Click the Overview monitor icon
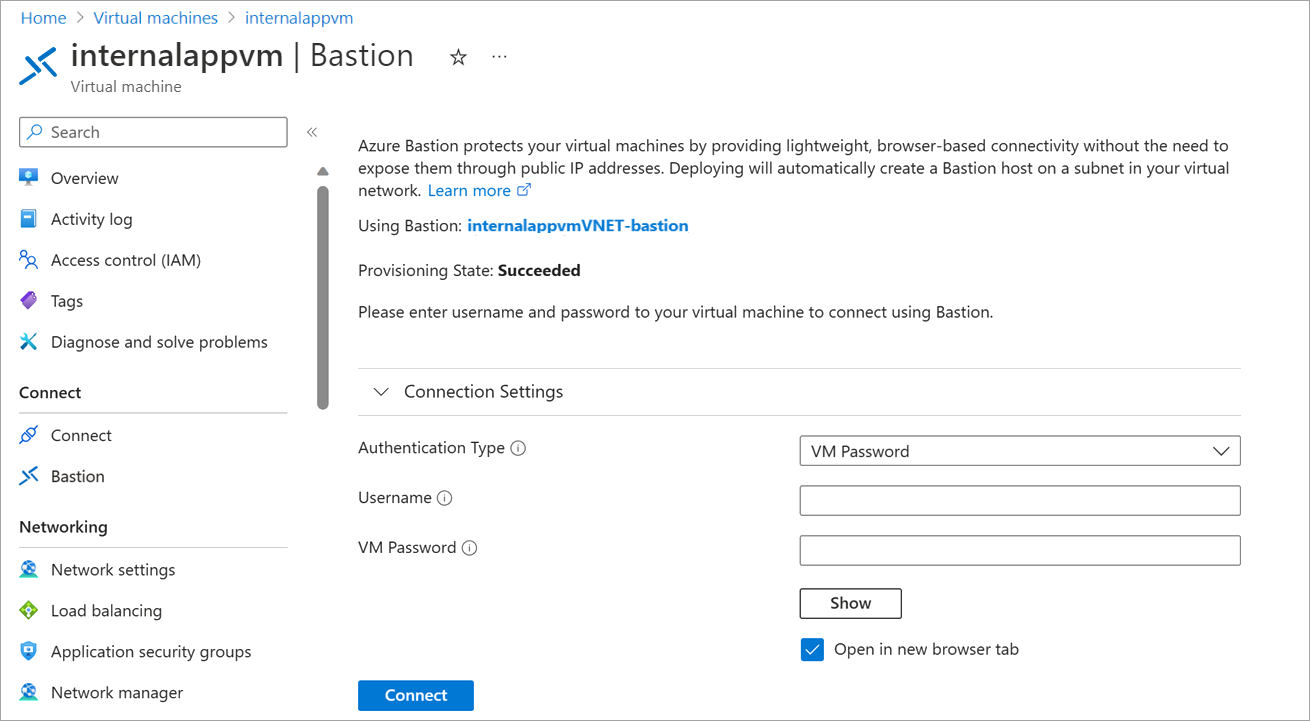Screen dimensions: 1310x721 point(29,178)
